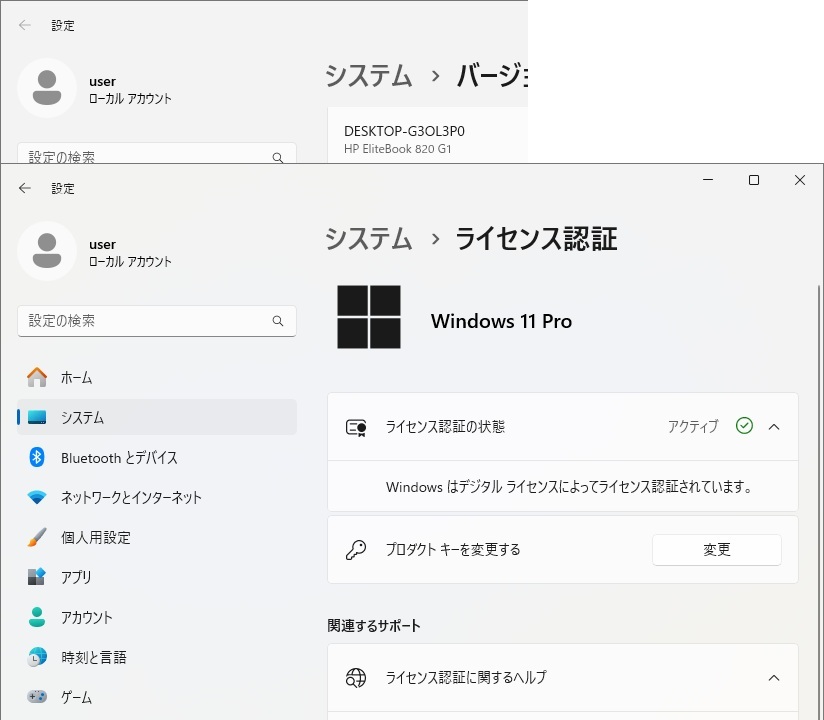Click DESKTOP-G3OL3P0 device name
The height and width of the screenshot is (720, 824).
click(x=404, y=131)
